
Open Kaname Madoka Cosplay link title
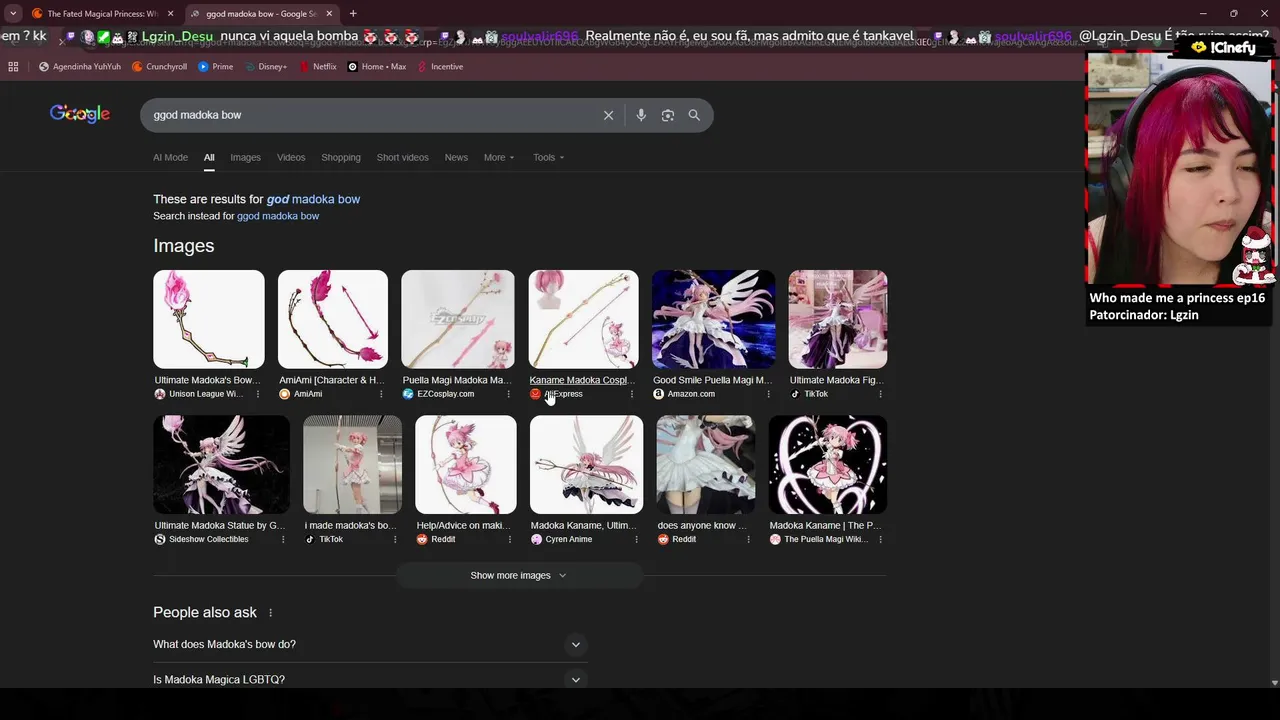click(582, 380)
